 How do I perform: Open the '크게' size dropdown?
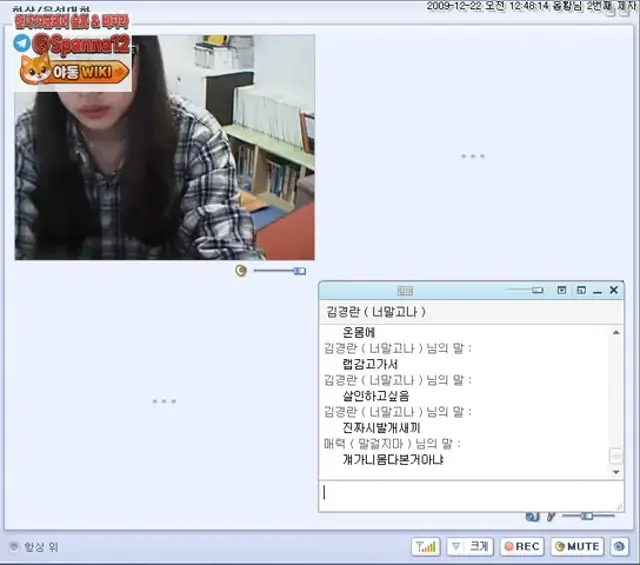point(470,547)
